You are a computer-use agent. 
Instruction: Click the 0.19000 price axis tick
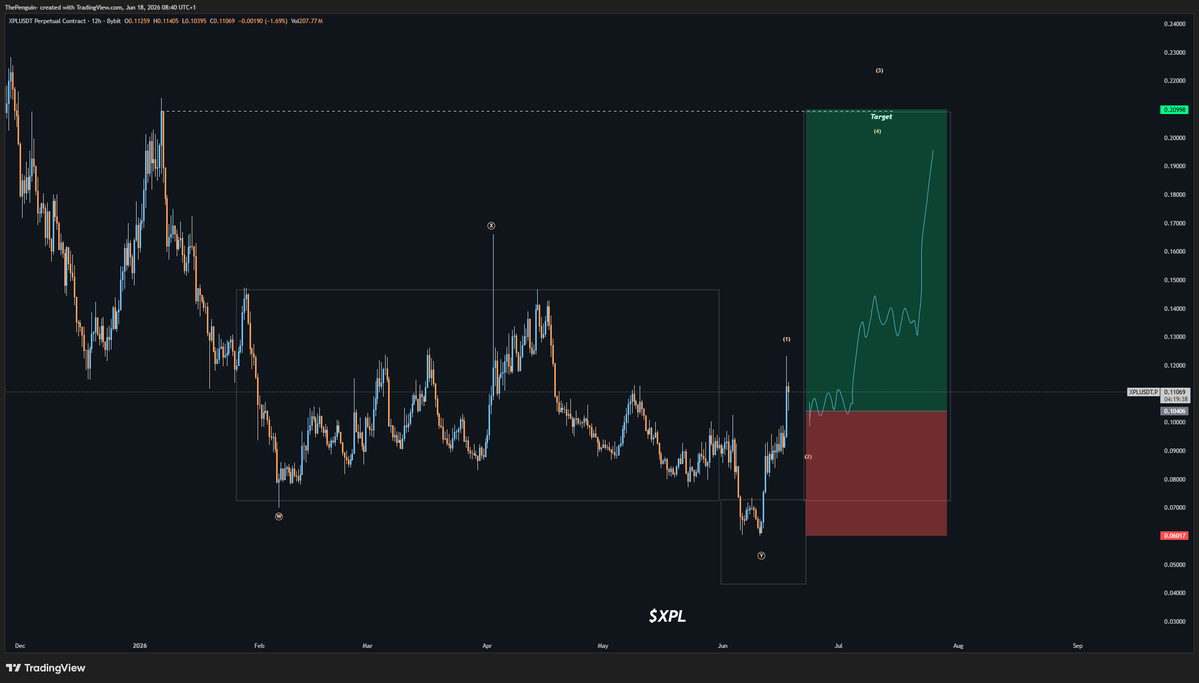pos(1175,167)
